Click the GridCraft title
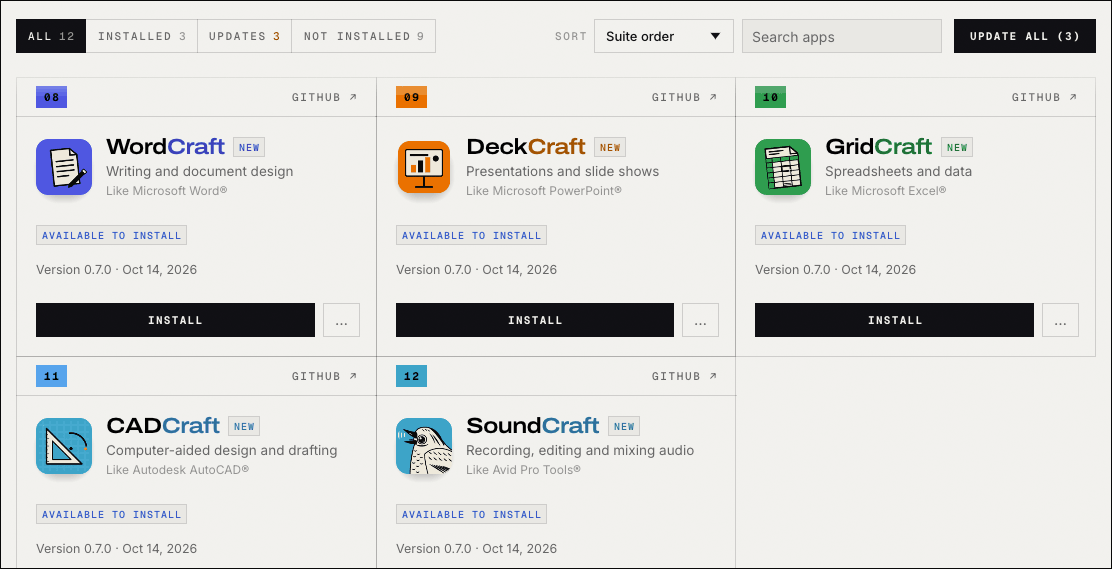 click(x=879, y=147)
